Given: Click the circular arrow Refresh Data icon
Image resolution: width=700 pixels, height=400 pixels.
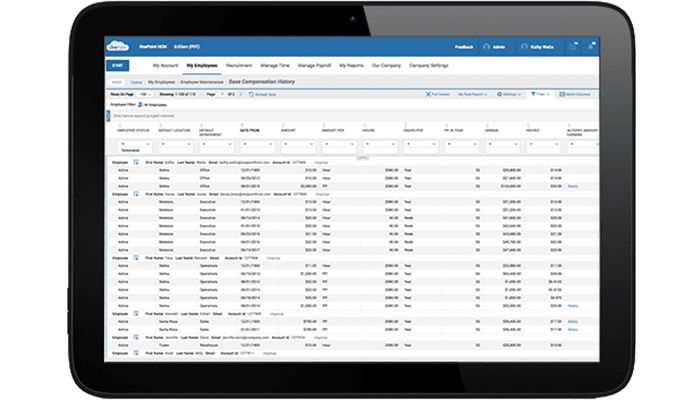Looking at the screenshot, I should (251, 94).
